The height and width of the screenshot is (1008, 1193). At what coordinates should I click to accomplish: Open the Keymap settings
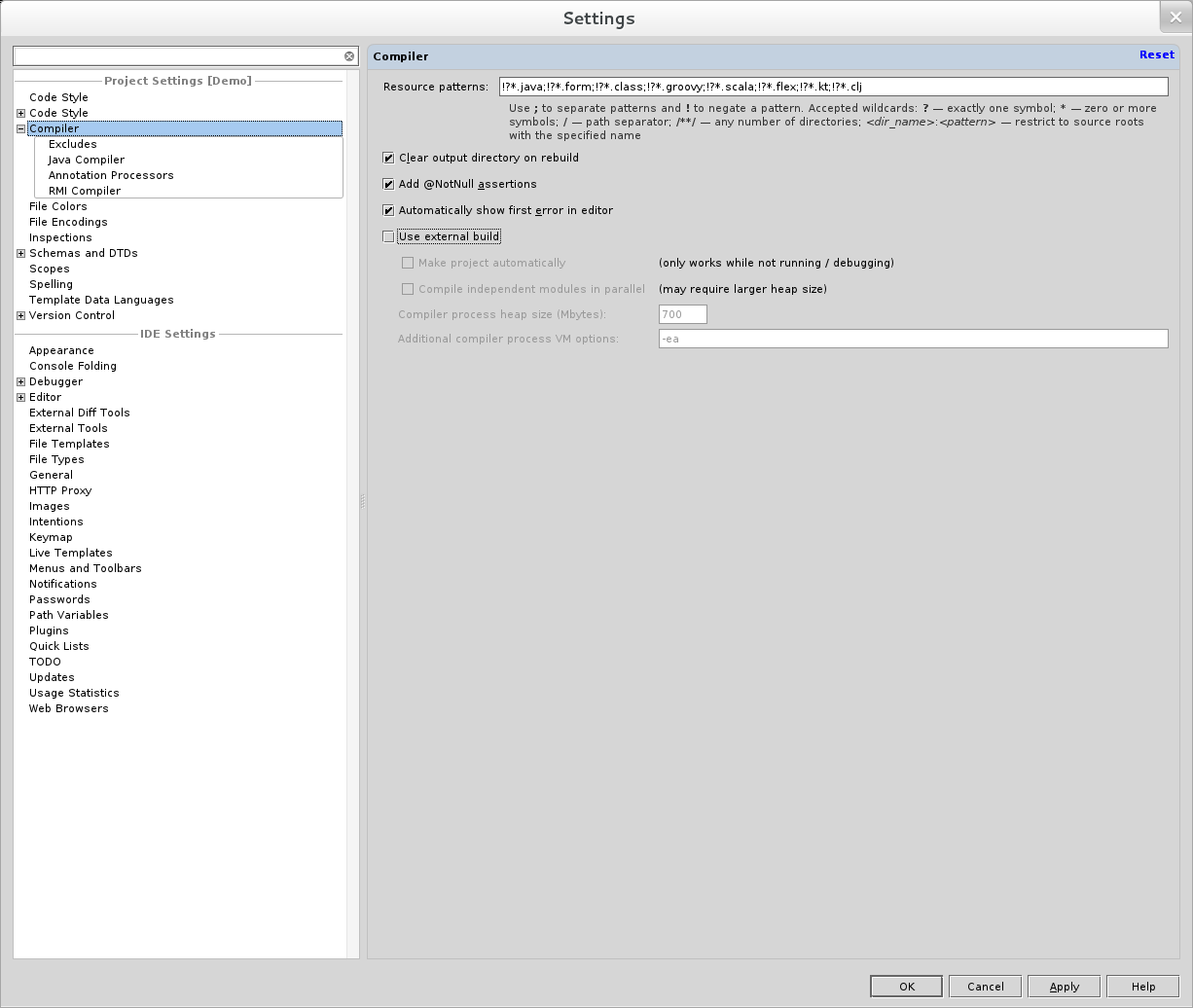[x=51, y=537]
